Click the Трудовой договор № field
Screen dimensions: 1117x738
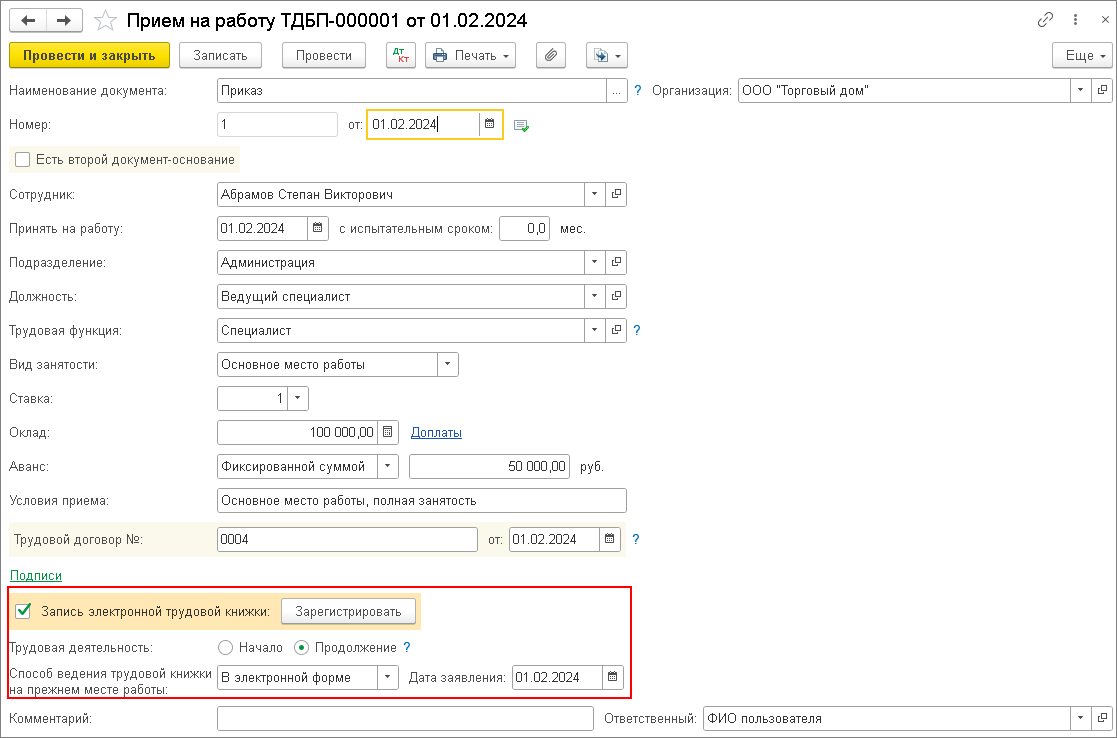tap(347, 539)
